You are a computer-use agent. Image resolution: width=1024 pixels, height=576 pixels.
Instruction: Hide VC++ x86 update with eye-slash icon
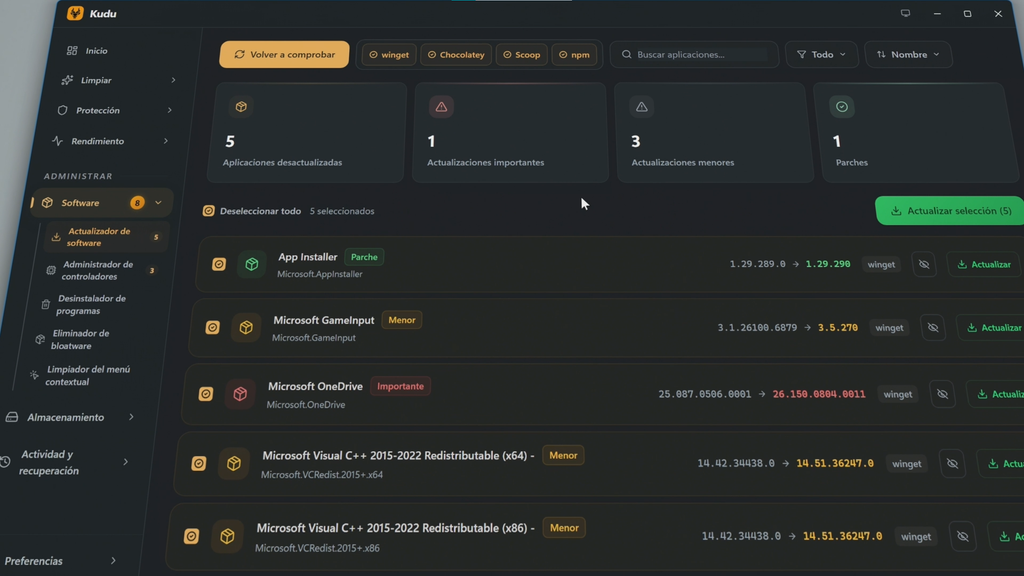coord(963,537)
